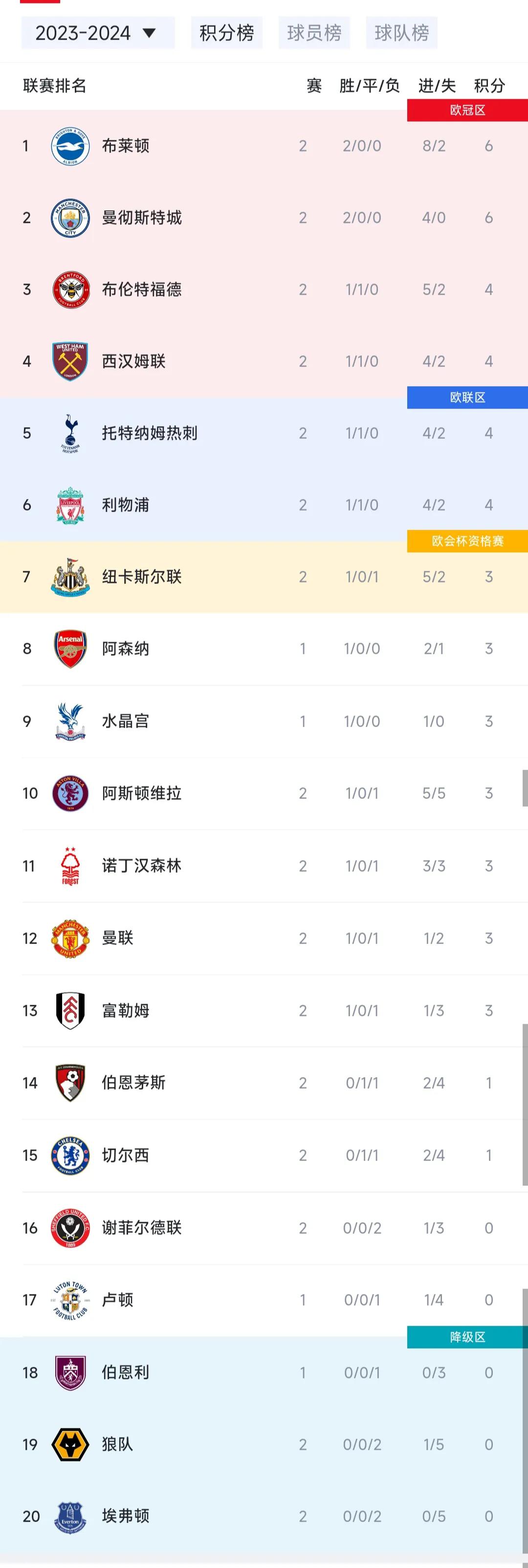The width and height of the screenshot is (528, 1568).
Task: Tap the Everton club crest
Action: tap(70, 1516)
